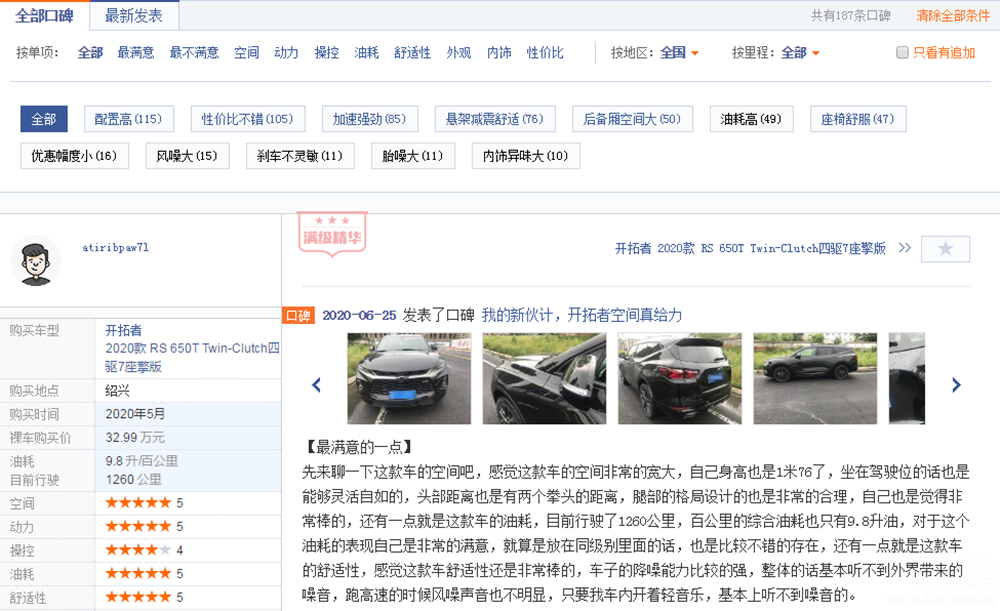Click the orange 口碑 label icon
1000x611 pixels.
click(298, 315)
